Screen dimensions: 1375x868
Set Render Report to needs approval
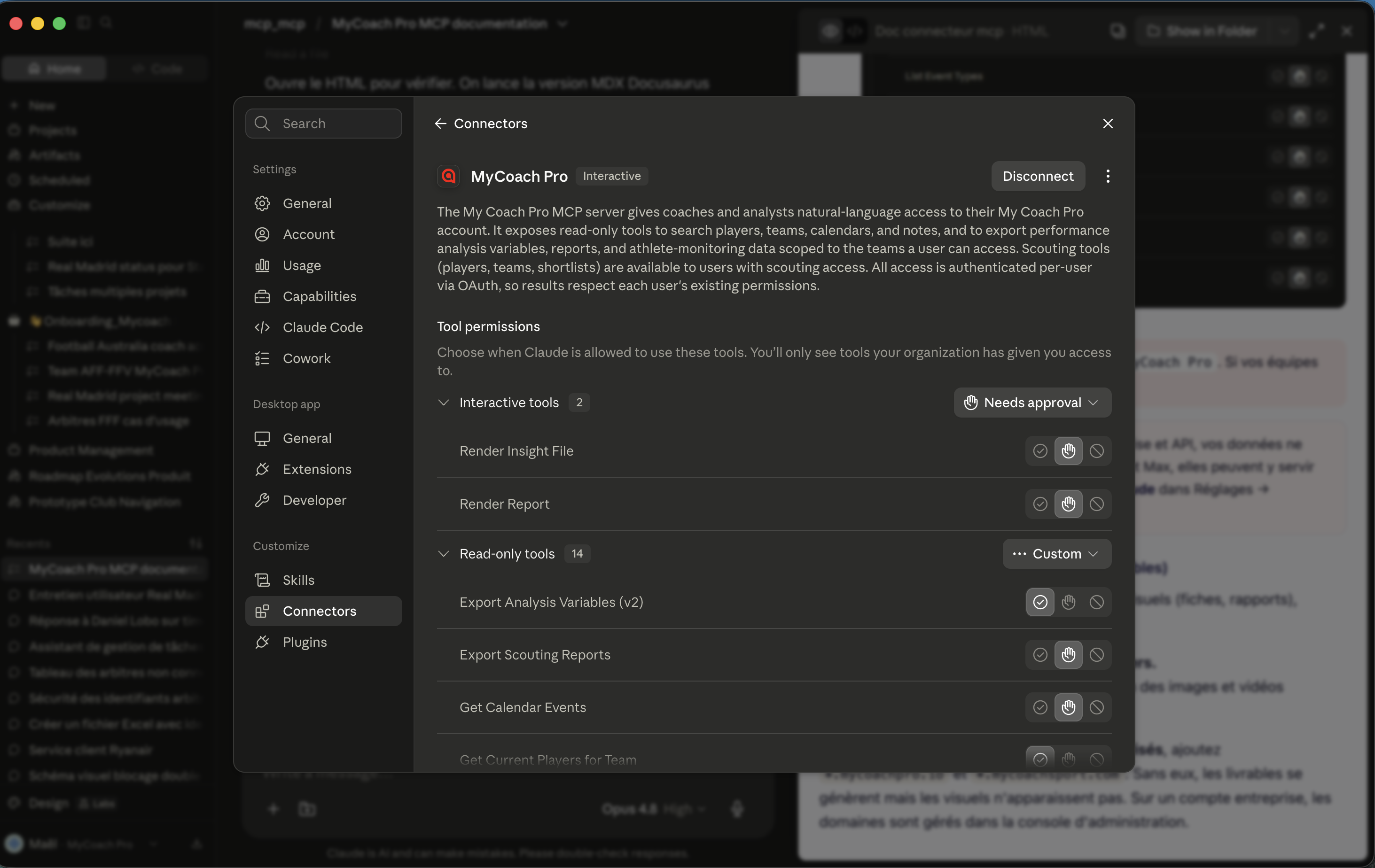(x=1068, y=504)
